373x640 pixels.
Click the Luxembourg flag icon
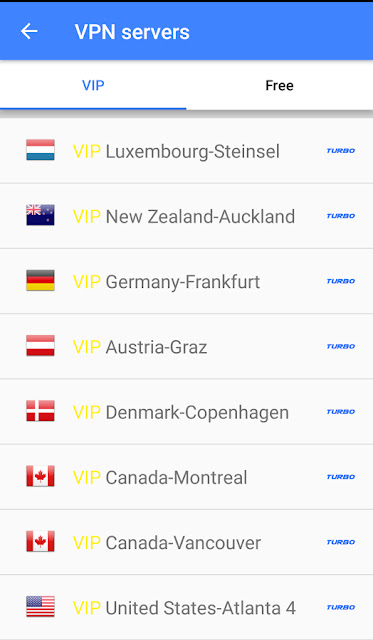click(x=40, y=150)
